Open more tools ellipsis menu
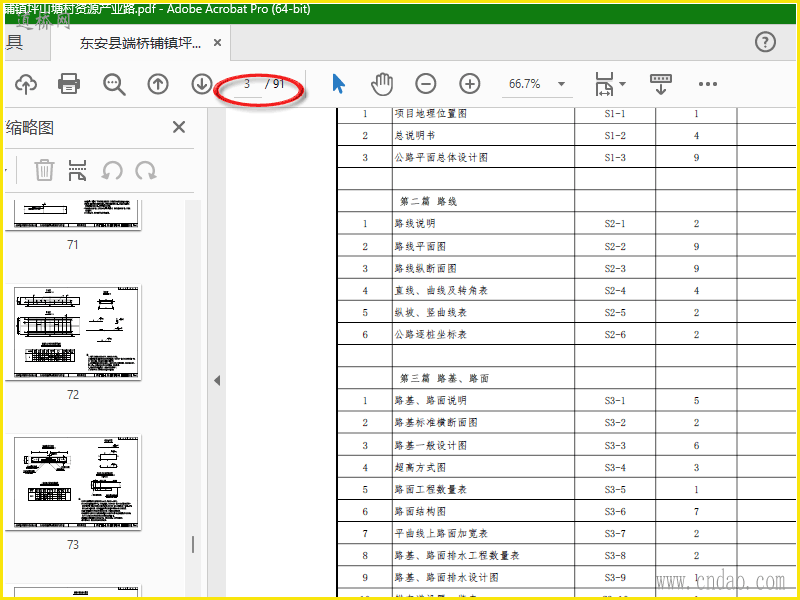The width and height of the screenshot is (800, 600). pyautogui.click(x=708, y=84)
